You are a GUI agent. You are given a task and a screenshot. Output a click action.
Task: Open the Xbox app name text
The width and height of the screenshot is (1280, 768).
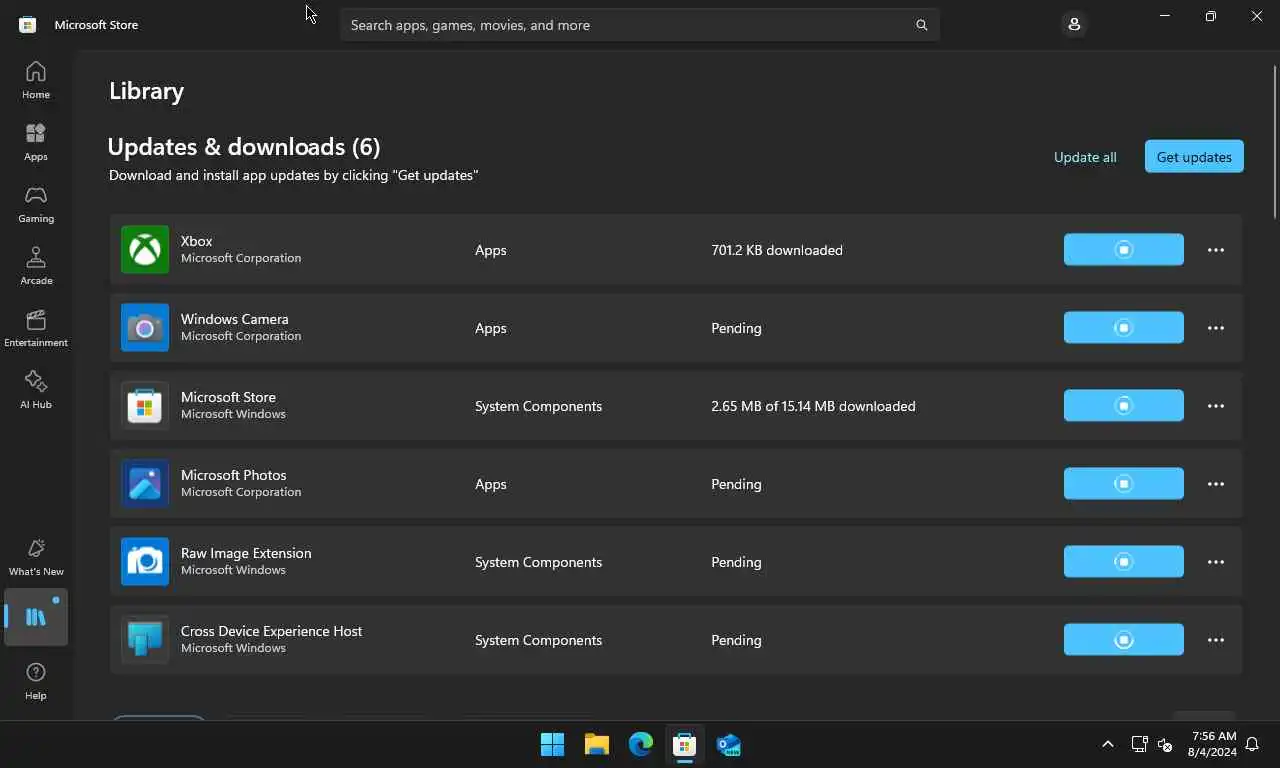(196, 241)
